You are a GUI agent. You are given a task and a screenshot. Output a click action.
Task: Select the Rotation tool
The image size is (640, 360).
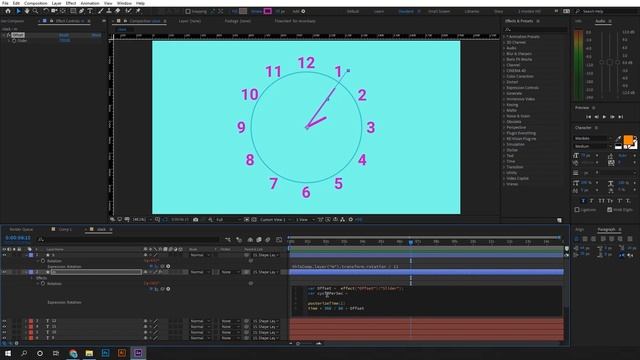point(46,11)
